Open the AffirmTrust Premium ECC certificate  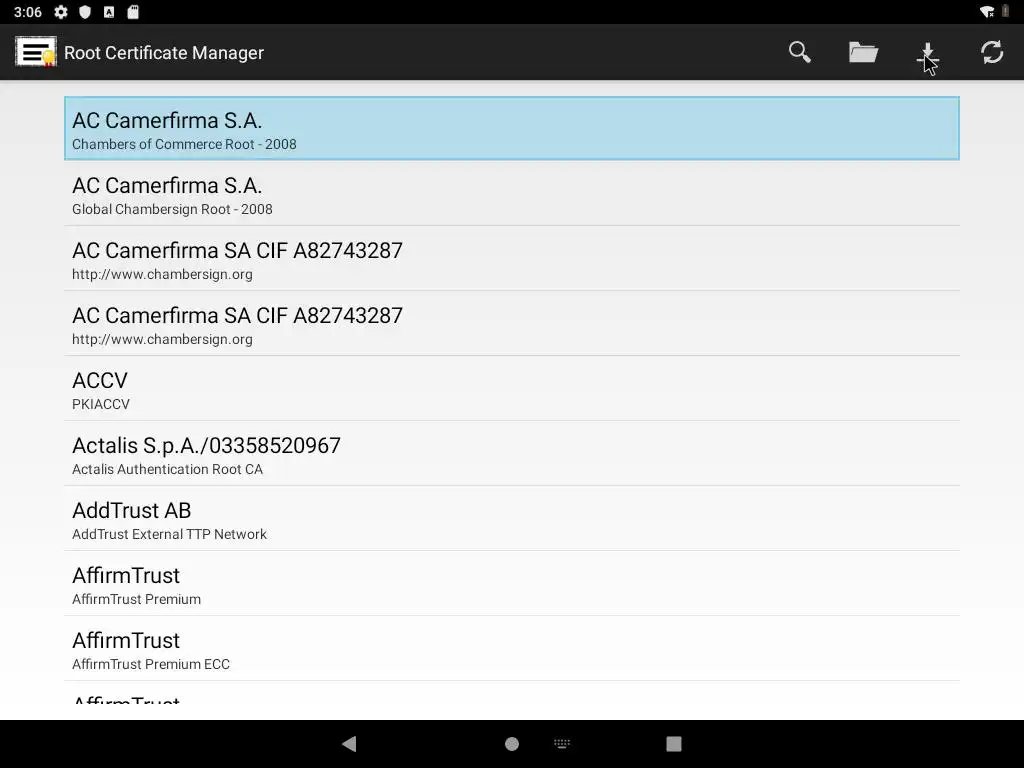512,648
